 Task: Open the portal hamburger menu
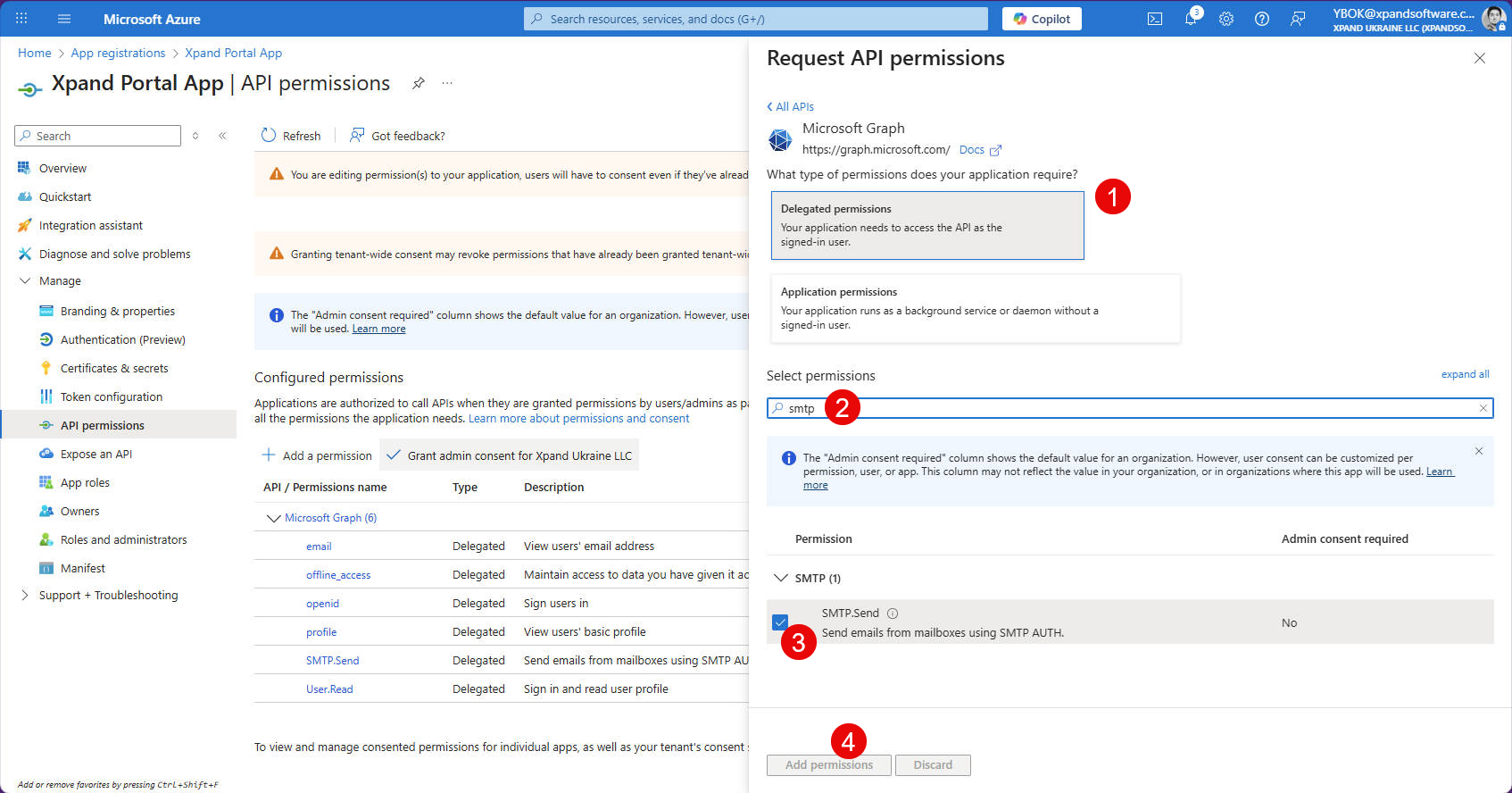64,19
